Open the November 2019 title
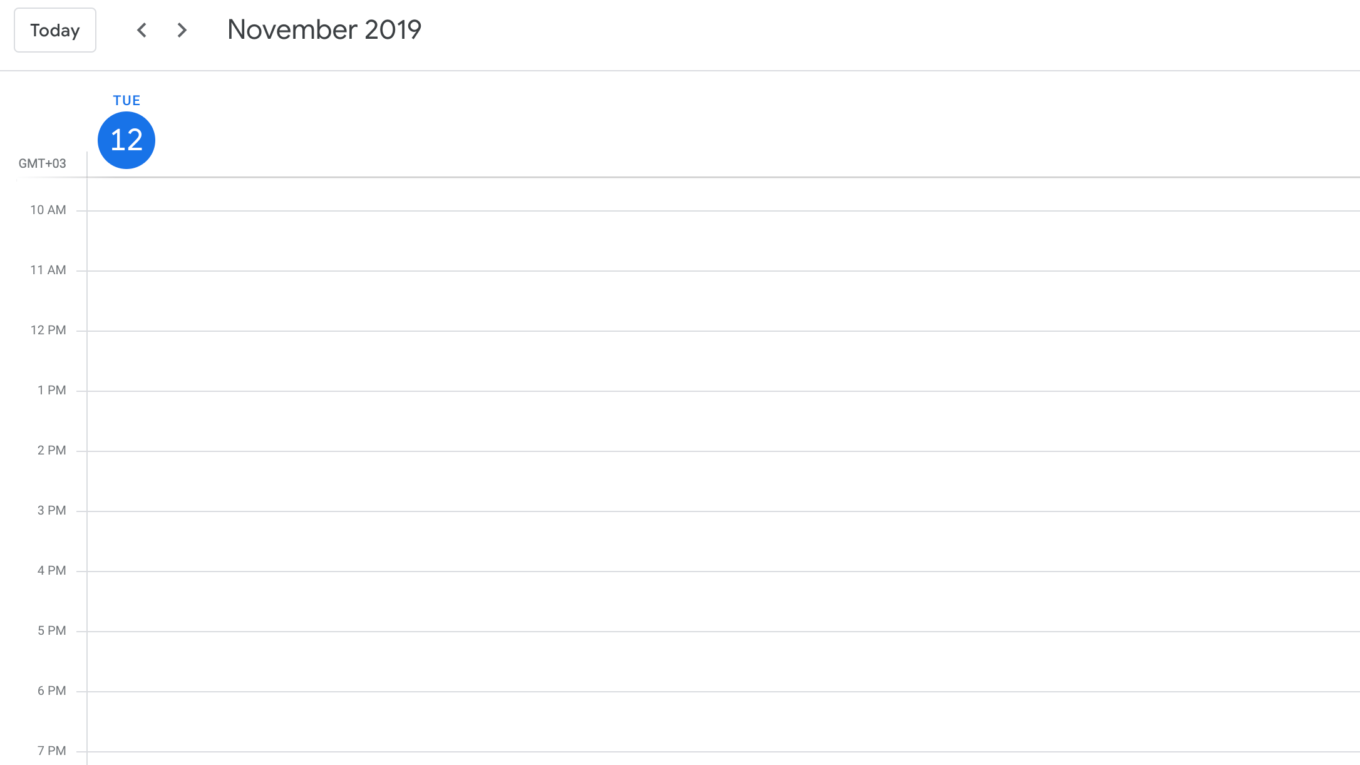1360x765 pixels. click(x=324, y=30)
